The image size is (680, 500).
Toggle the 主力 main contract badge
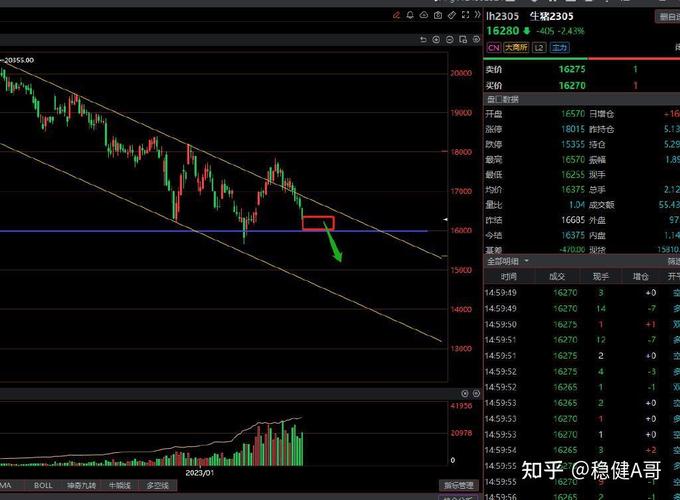click(x=559, y=47)
